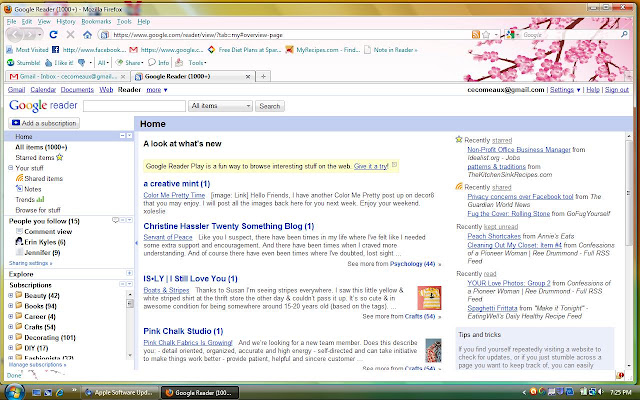The height and width of the screenshot is (400, 640).
Task: Reload the page with the refresh icon
Action: (53, 35)
